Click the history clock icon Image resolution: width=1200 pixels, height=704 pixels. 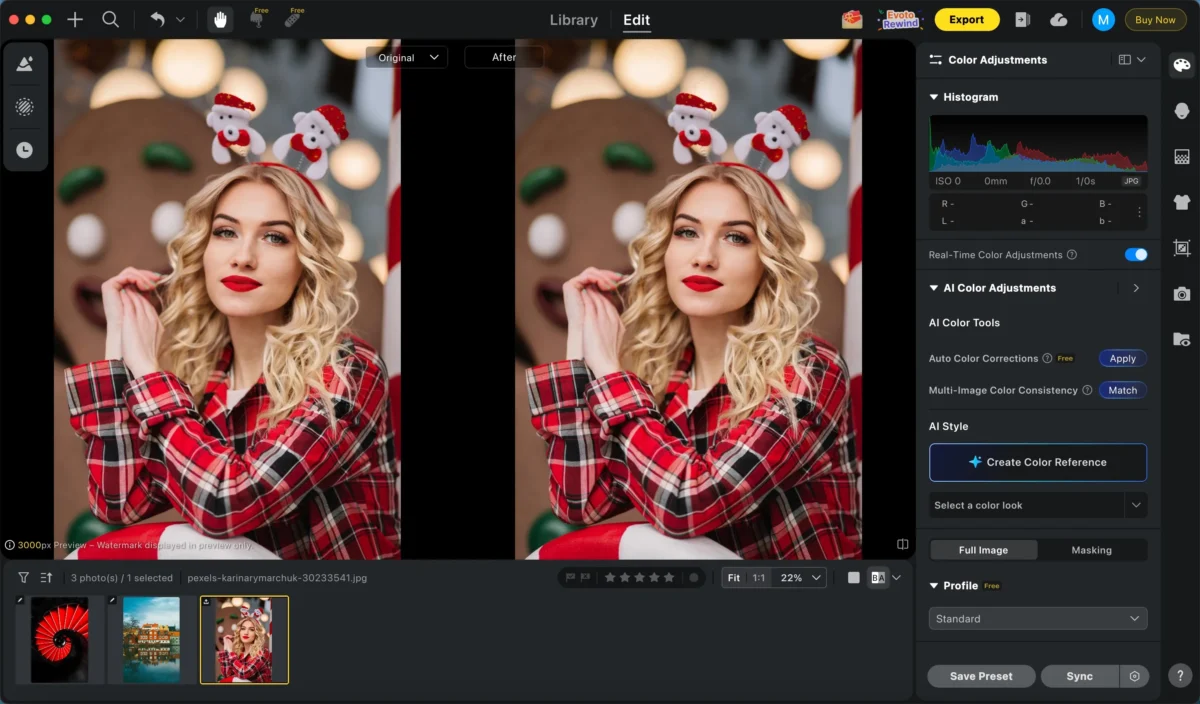pyautogui.click(x=25, y=150)
